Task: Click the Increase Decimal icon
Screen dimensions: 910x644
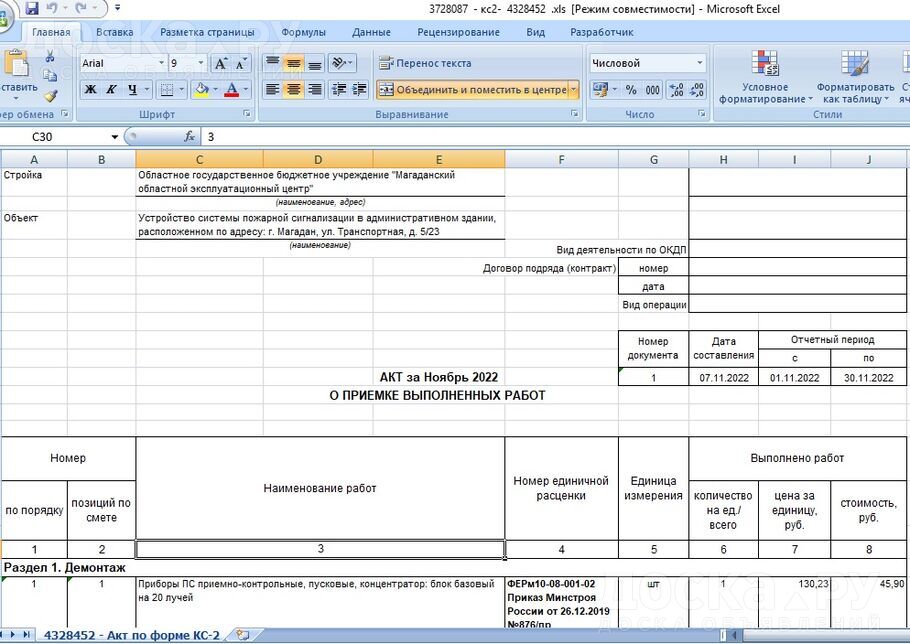Action: (675, 90)
